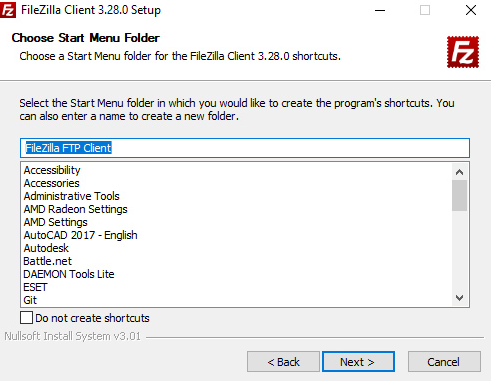Select Accessories folder in list
Screen dimensions: 491x381
click(x=52, y=183)
